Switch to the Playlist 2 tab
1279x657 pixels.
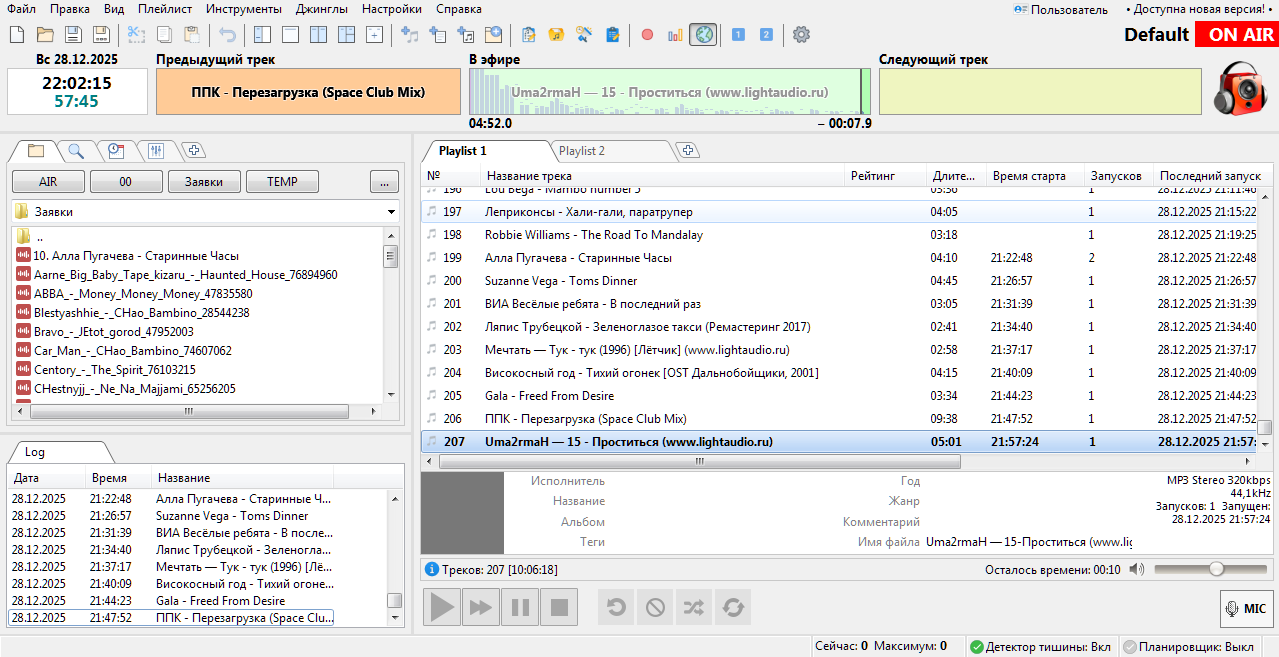(581, 151)
